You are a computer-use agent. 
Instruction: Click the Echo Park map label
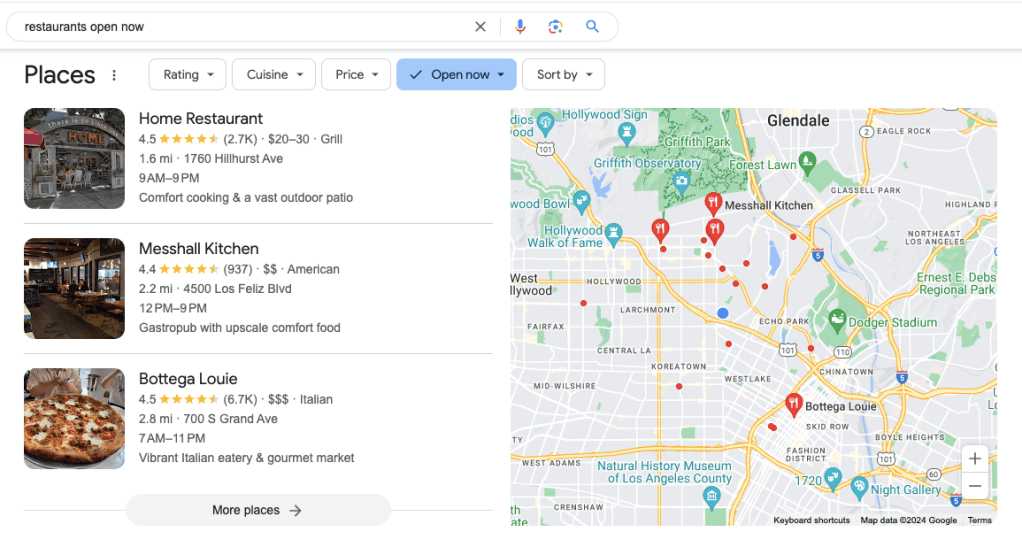784,321
